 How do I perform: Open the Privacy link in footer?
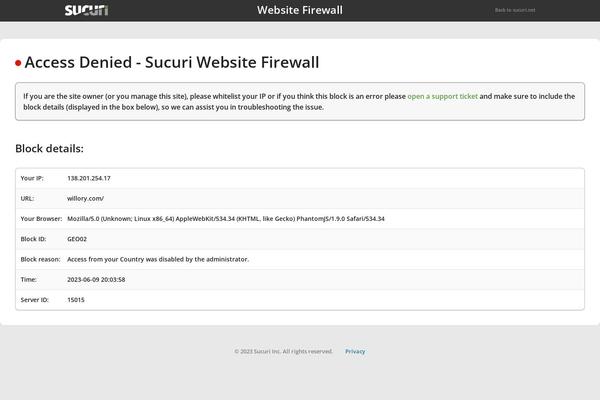pyautogui.click(x=355, y=351)
